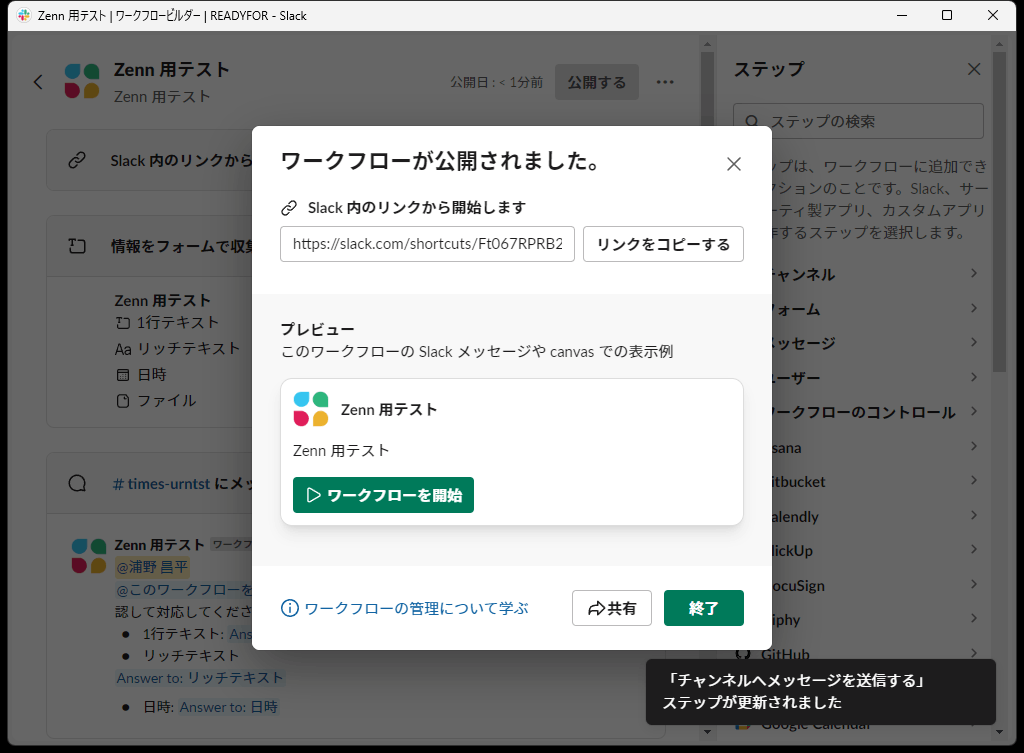Publish the workflow via 公開する
The image size is (1024, 753).
(x=596, y=82)
